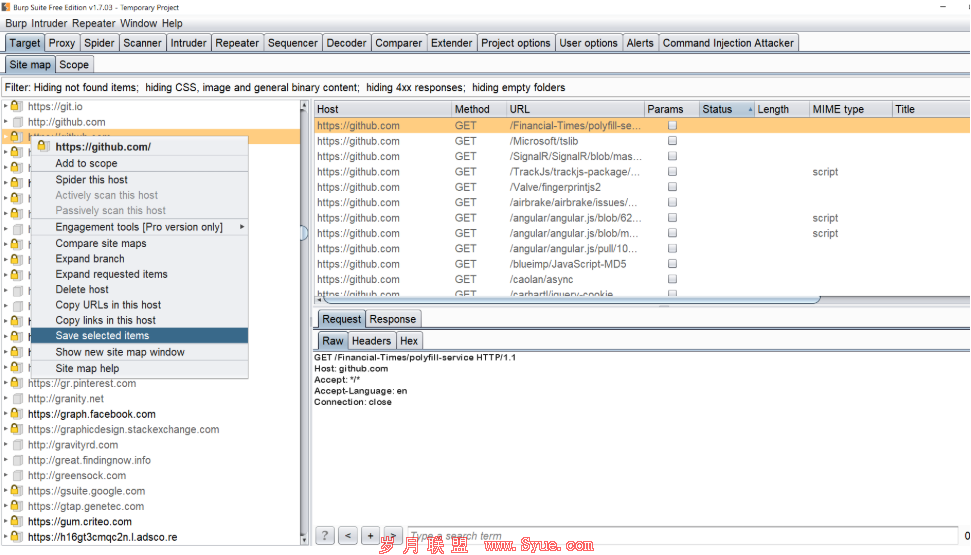Image resolution: width=971 pixels, height=555 pixels.
Task: Toggle Params checkbox for /TrackJs/trackjs-package row
Action: point(673,172)
